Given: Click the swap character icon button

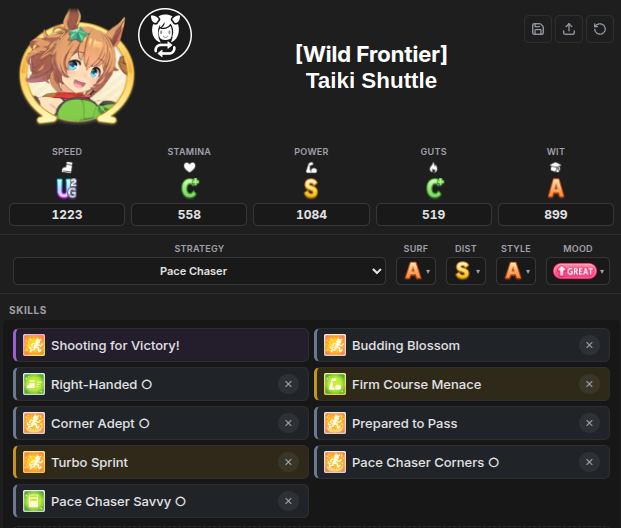Looking at the screenshot, I should pyautogui.click(x=165, y=35).
